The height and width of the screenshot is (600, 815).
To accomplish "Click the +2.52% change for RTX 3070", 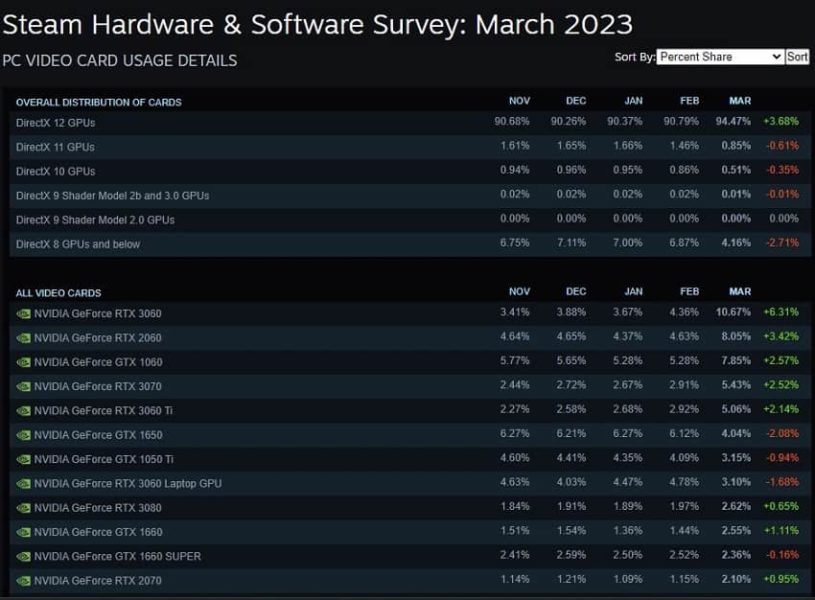I will point(781,385).
